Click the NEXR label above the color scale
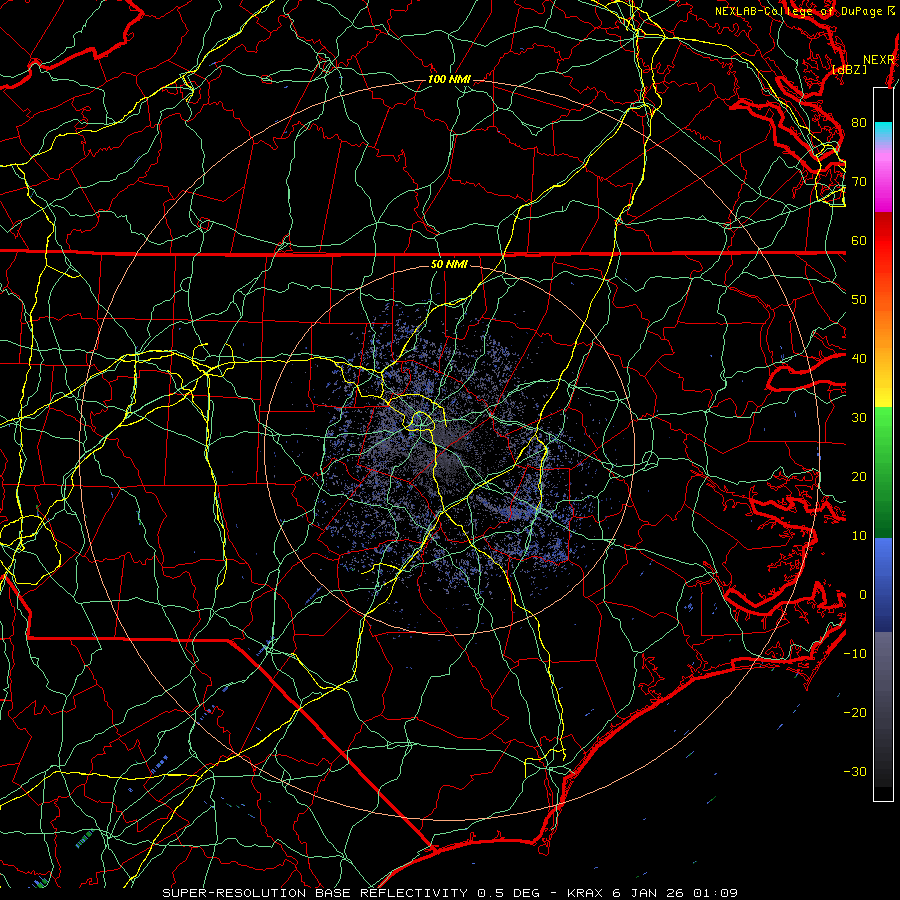The image size is (900, 900). pos(879,60)
